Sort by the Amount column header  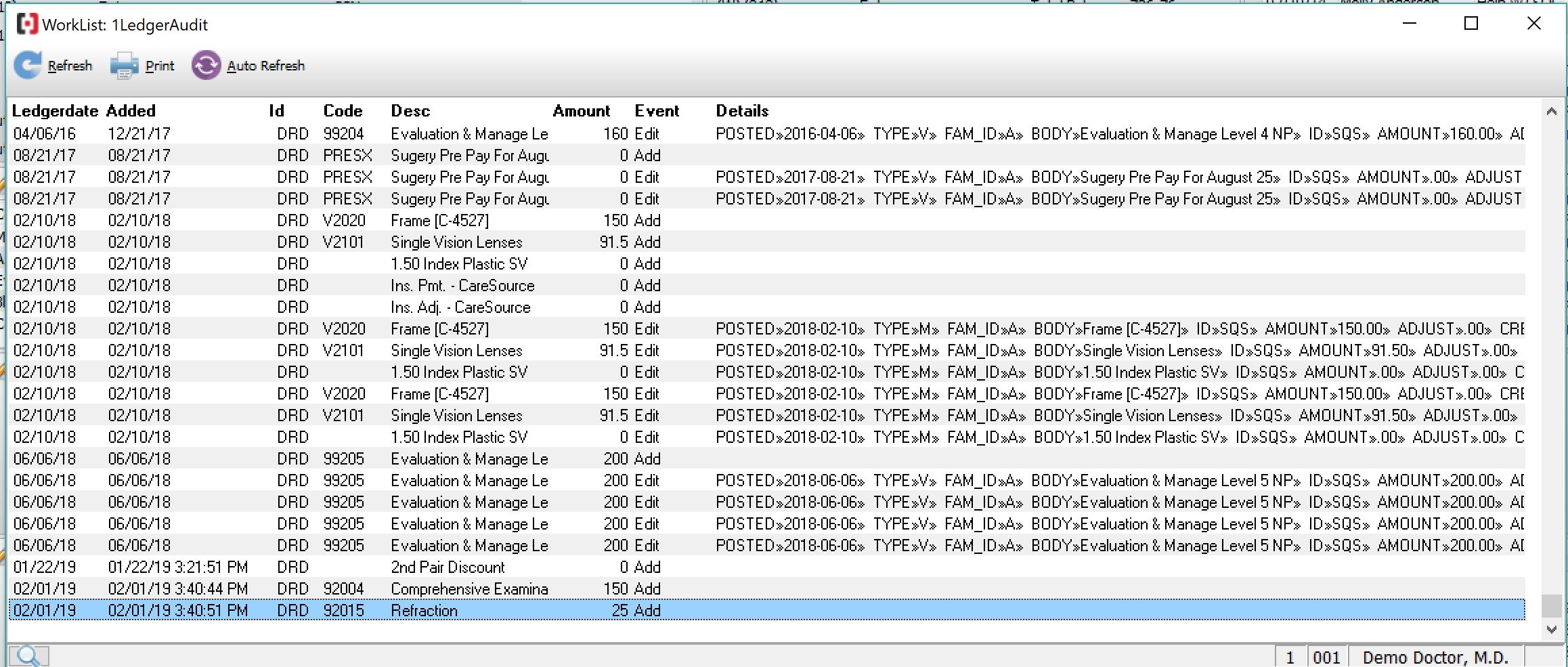[581, 111]
